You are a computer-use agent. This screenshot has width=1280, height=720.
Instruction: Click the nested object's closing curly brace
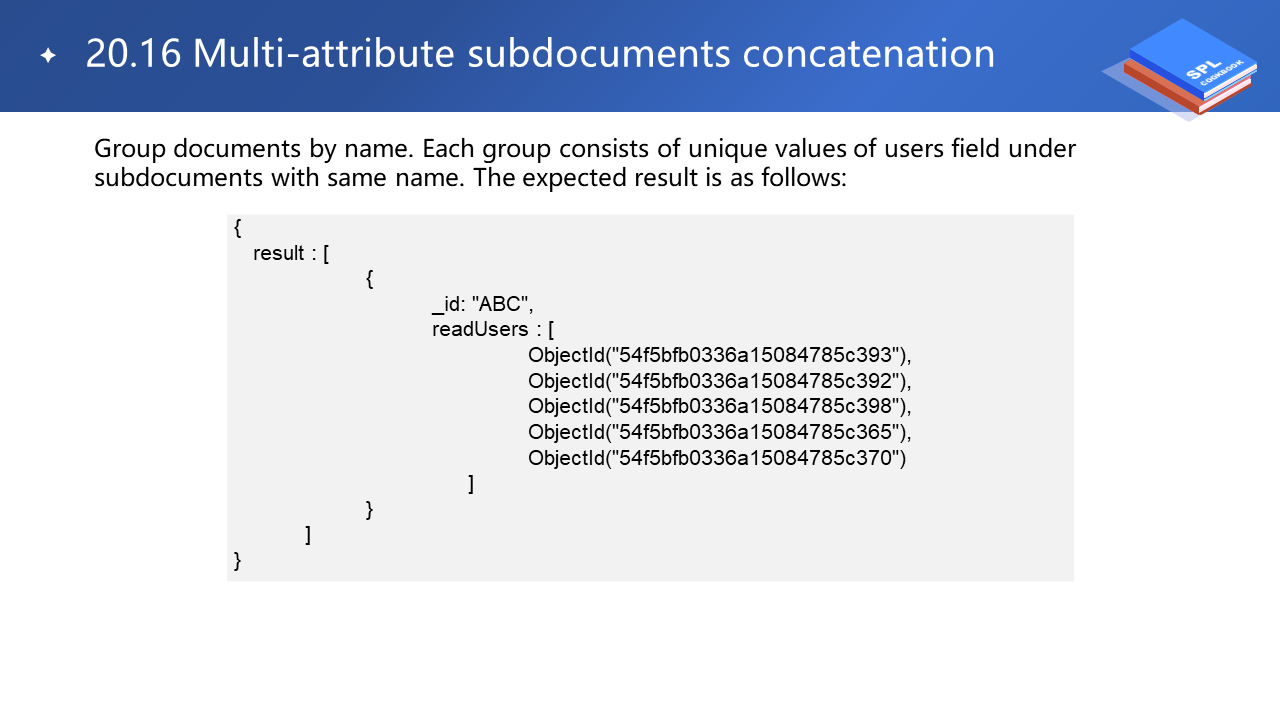pos(370,510)
